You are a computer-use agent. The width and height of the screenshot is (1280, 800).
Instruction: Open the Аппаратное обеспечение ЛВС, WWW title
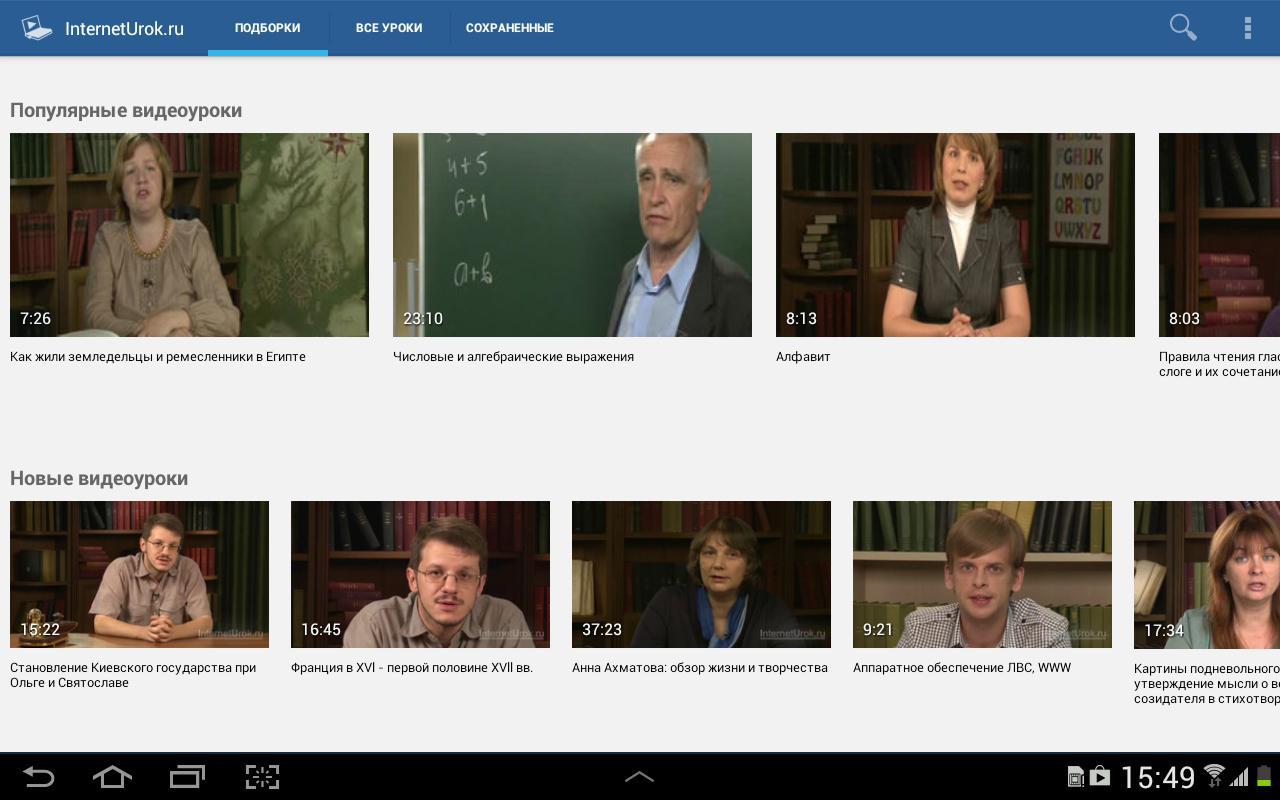962,668
